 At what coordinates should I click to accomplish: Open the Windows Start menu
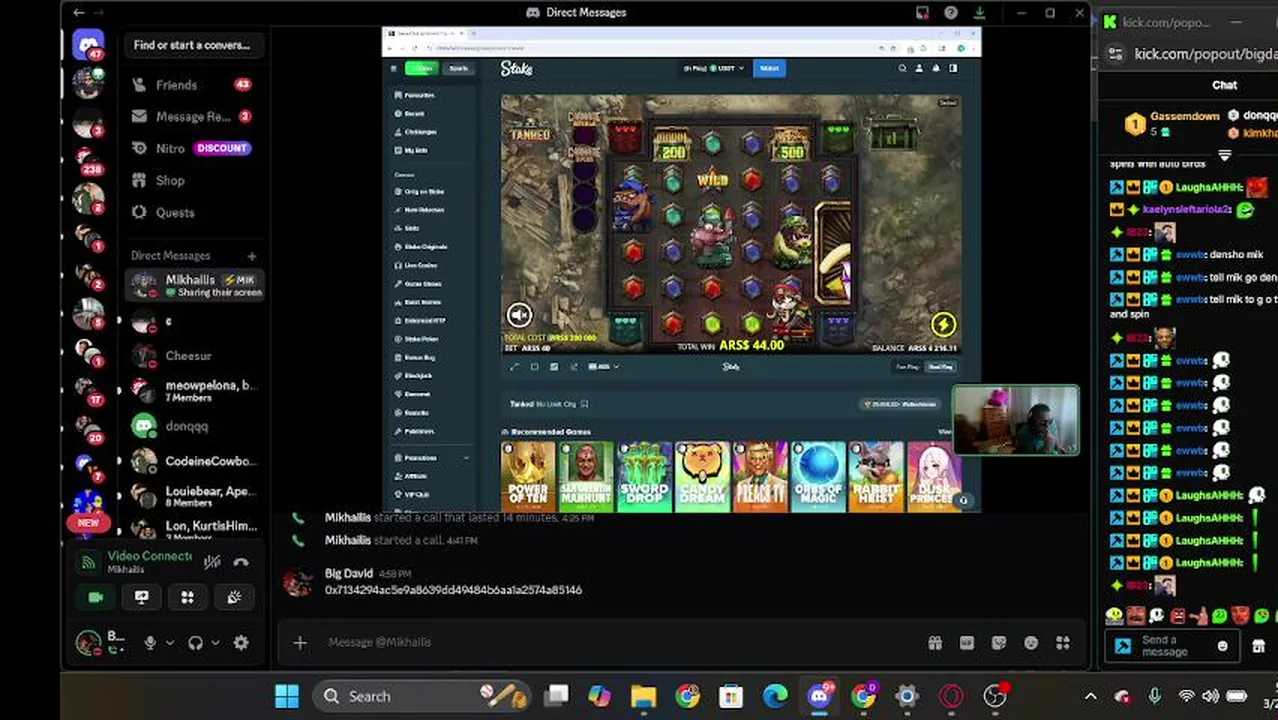(x=287, y=696)
